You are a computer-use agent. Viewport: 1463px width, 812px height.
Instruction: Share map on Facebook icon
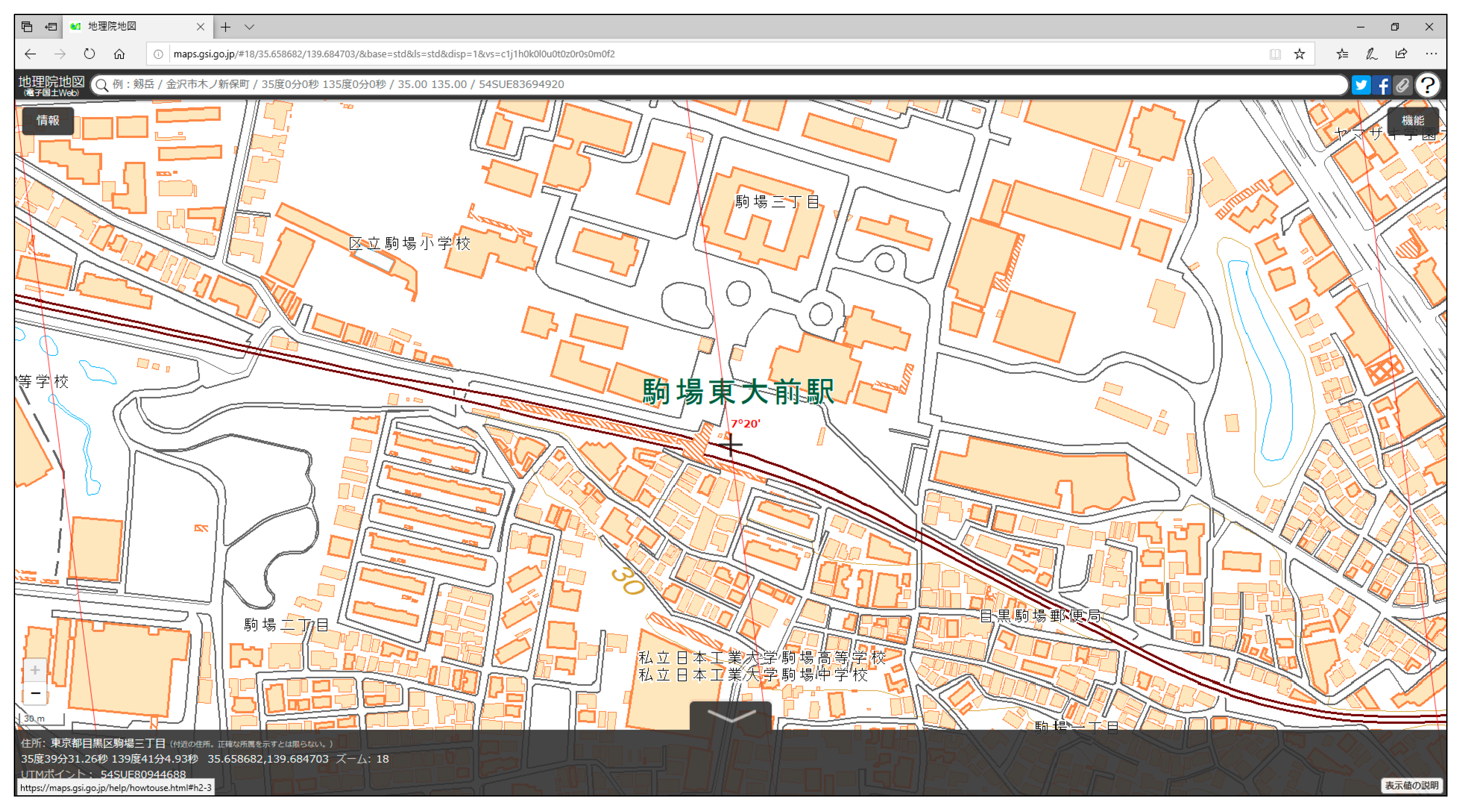[1381, 85]
